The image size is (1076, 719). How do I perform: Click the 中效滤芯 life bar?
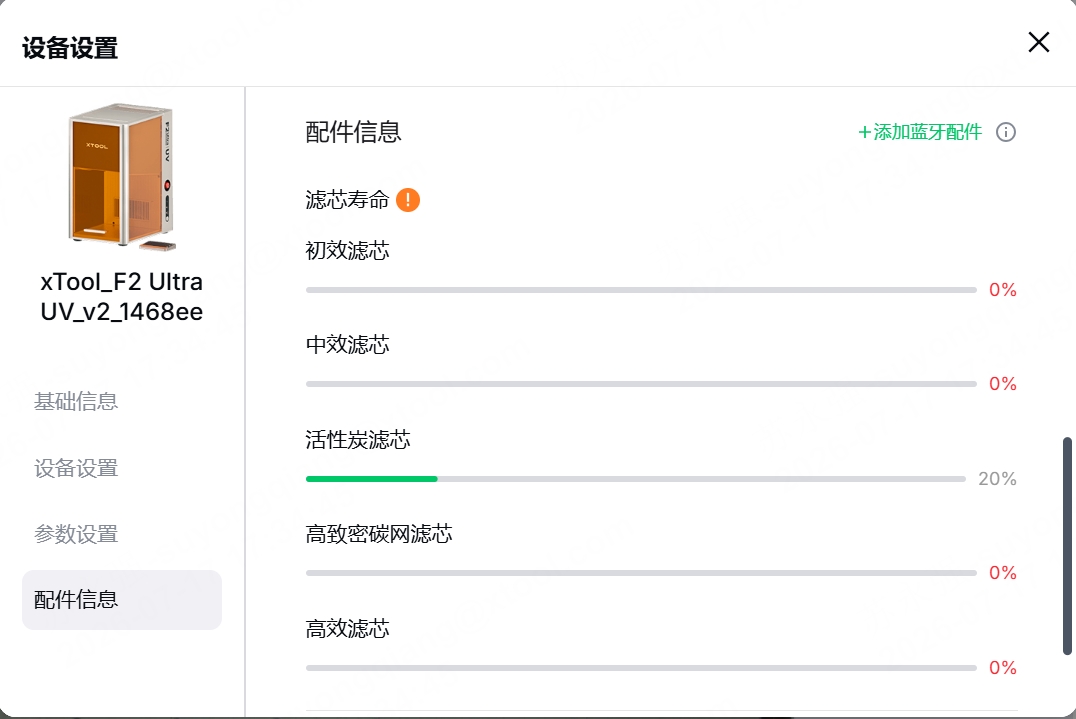point(641,384)
